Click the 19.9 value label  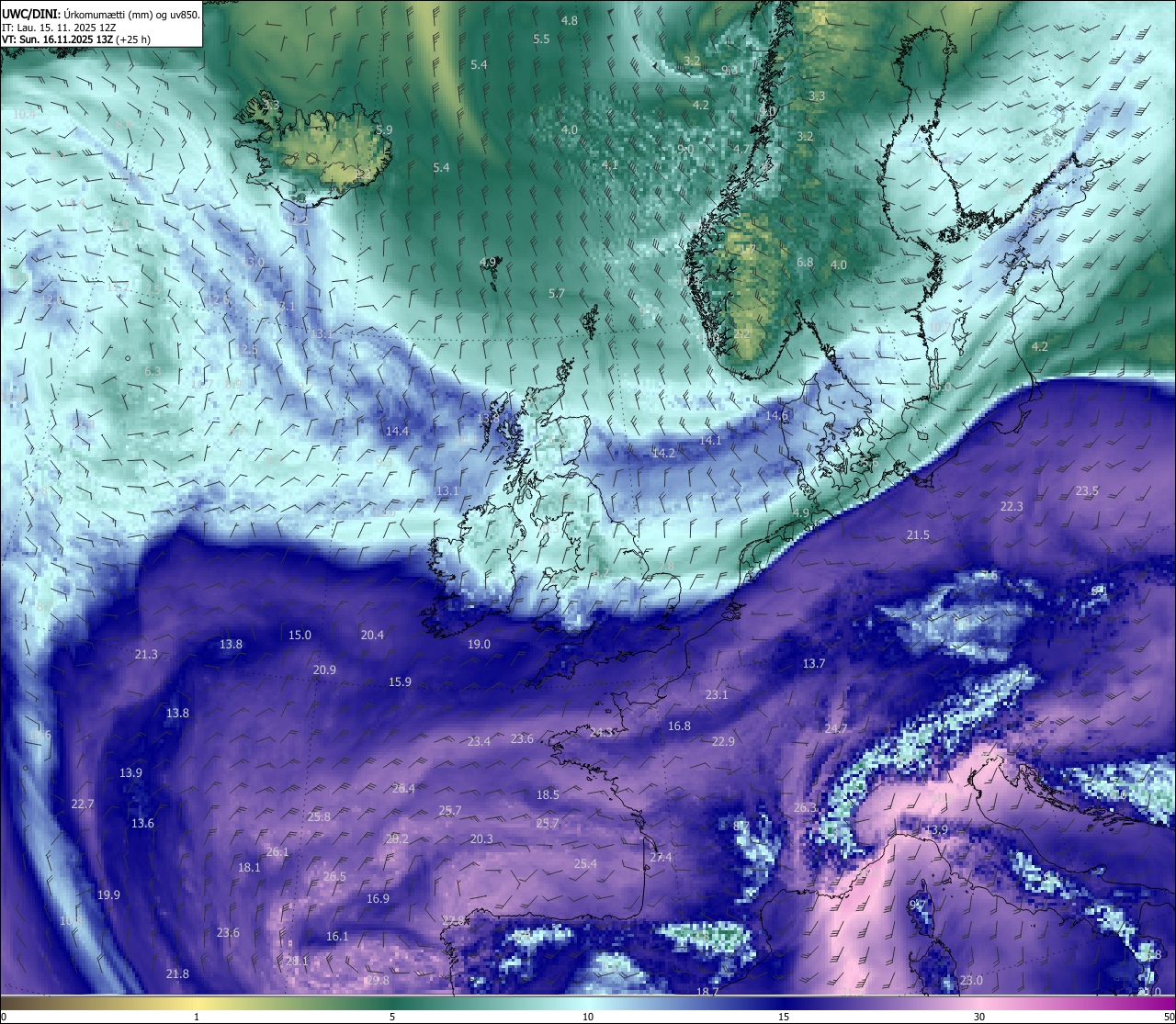(x=108, y=895)
